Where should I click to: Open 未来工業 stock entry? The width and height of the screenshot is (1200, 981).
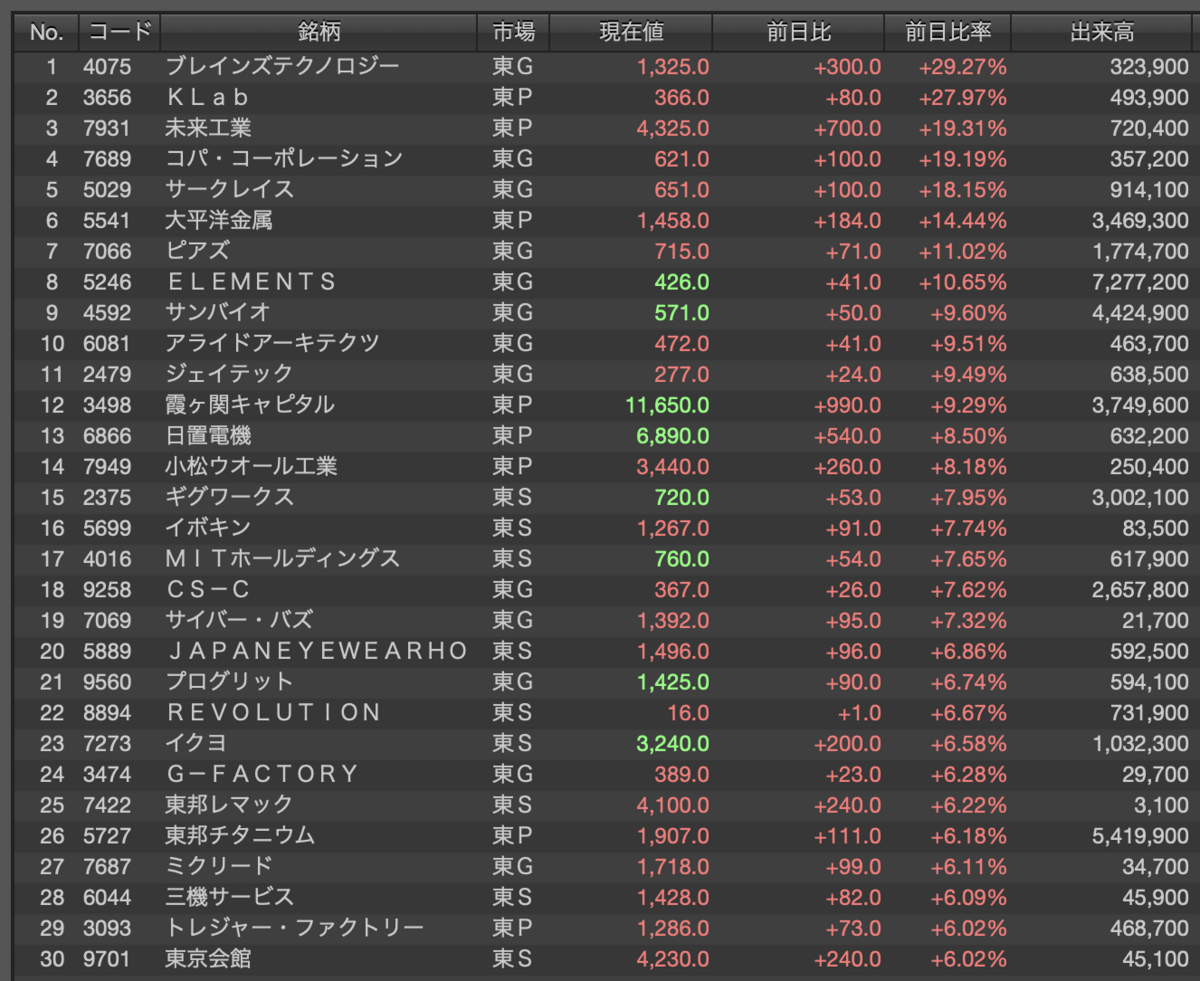click(x=208, y=129)
